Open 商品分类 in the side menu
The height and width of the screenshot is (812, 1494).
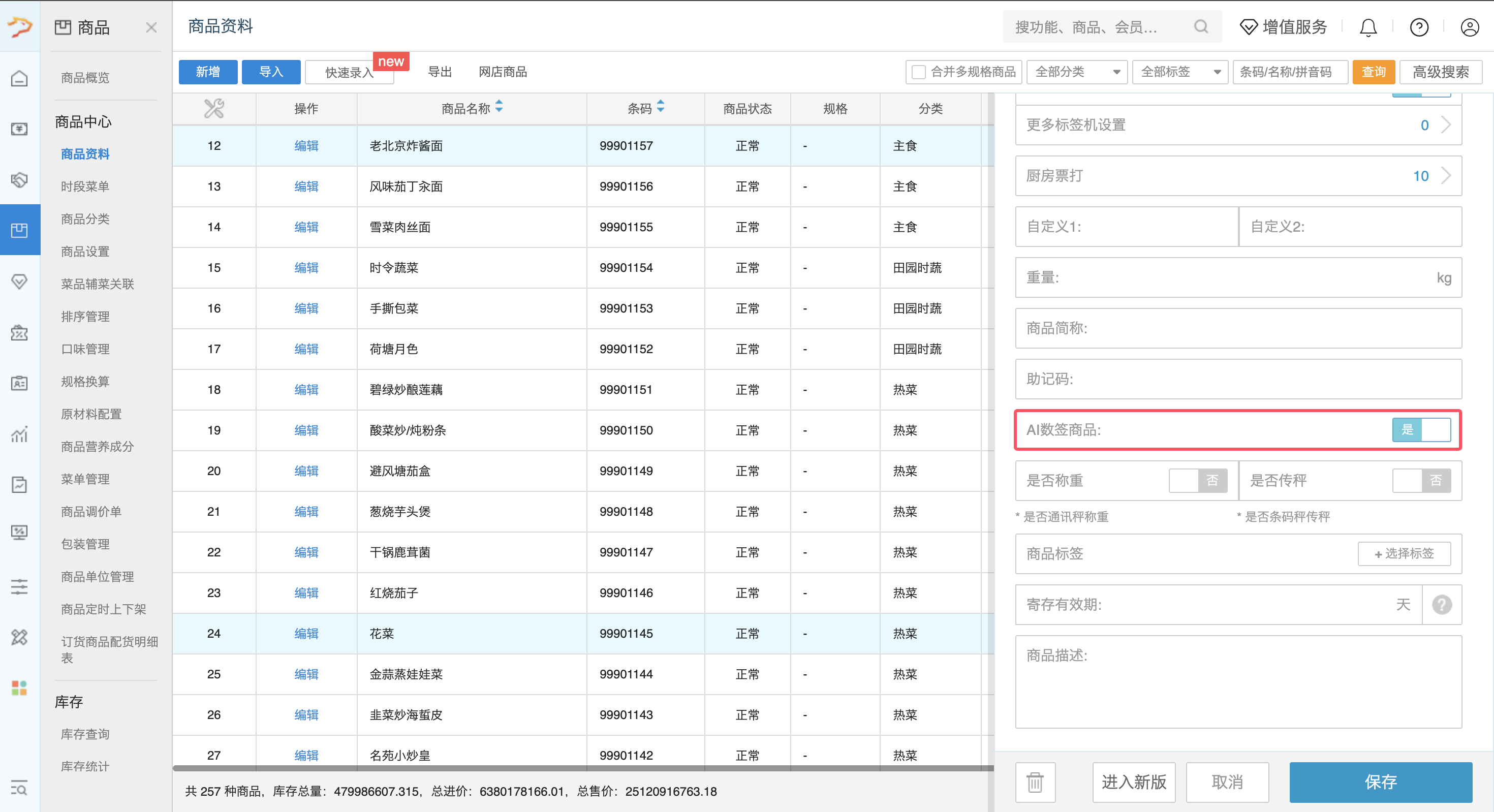[x=85, y=219]
